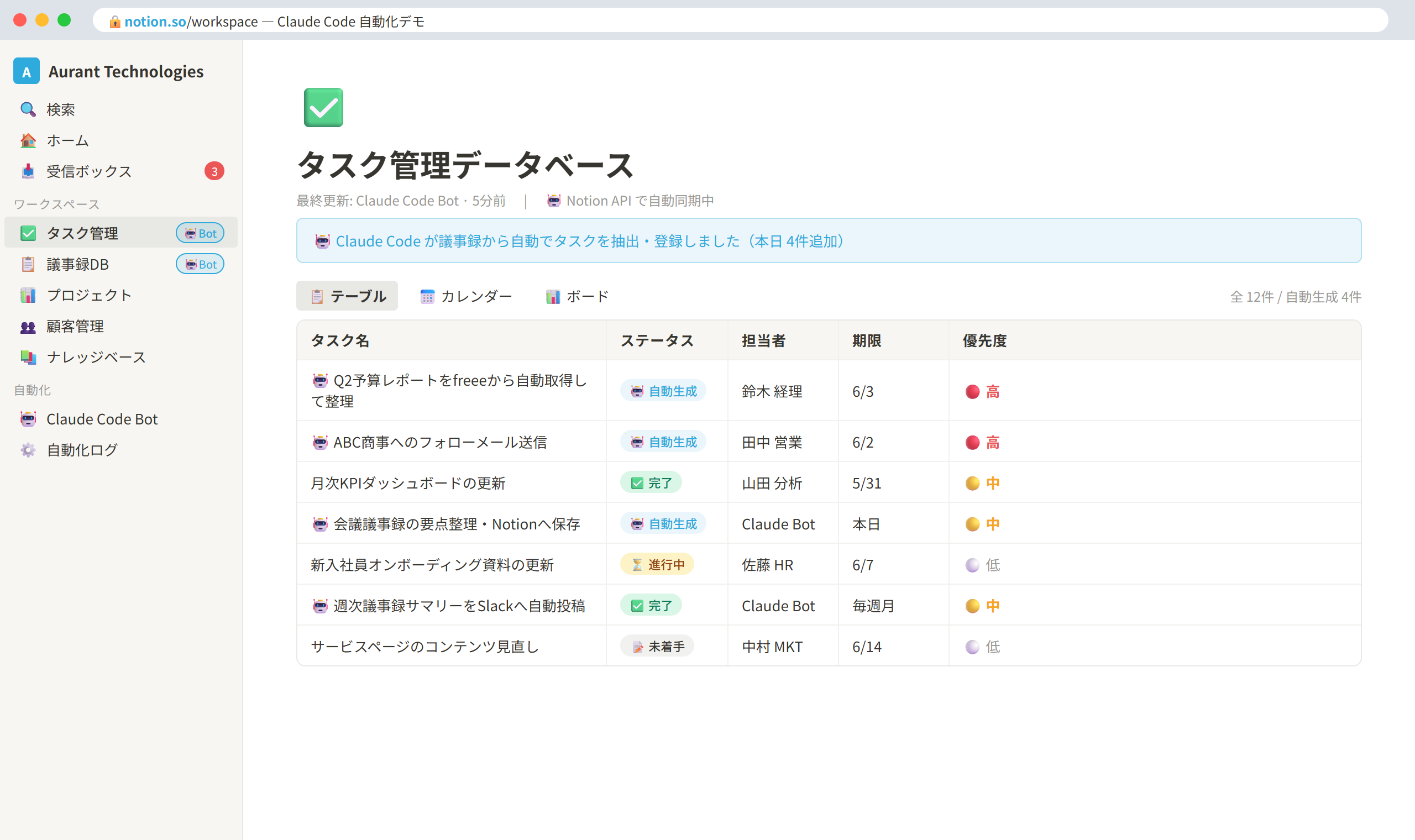The height and width of the screenshot is (840, 1415).
Task: Switch to the ボード view tab
Action: [577, 296]
